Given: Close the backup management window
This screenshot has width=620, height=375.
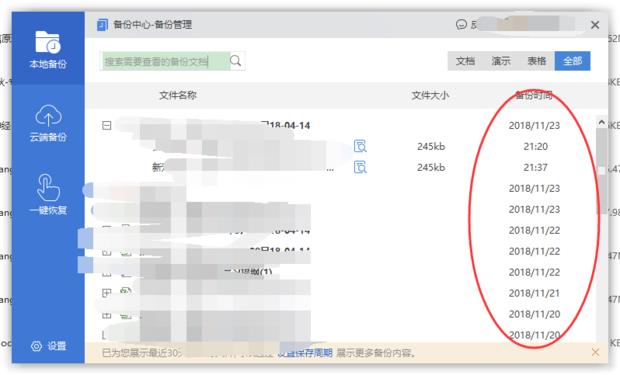Looking at the screenshot, I should coord(595,25).
